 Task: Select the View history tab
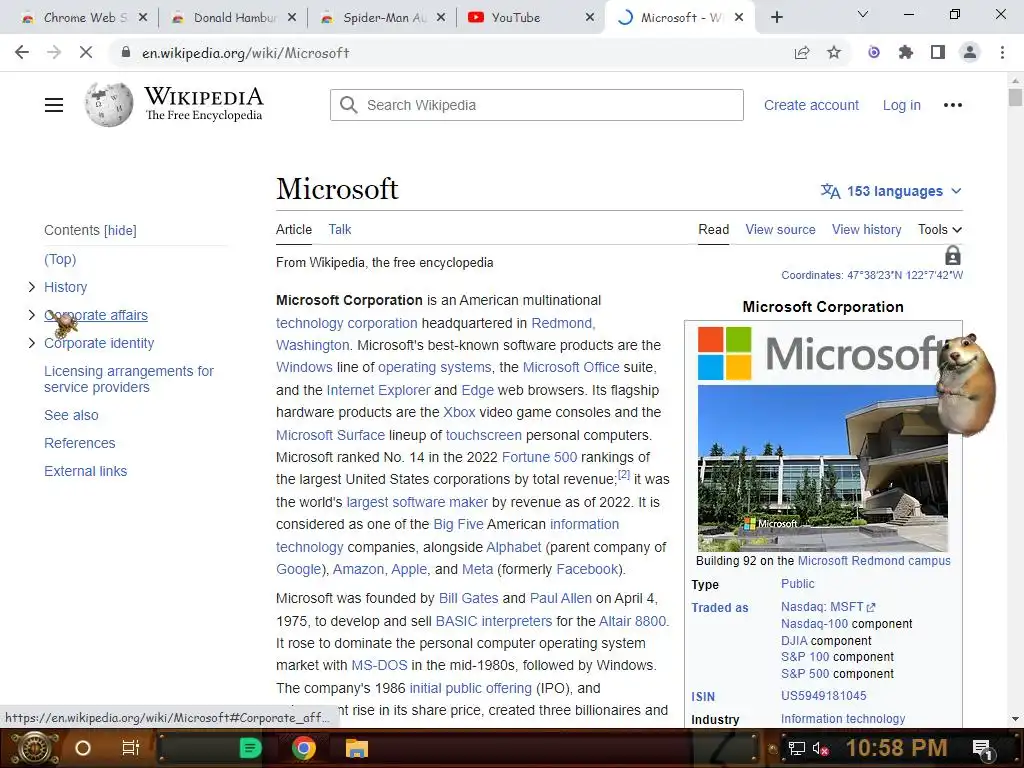click(866, 229)
